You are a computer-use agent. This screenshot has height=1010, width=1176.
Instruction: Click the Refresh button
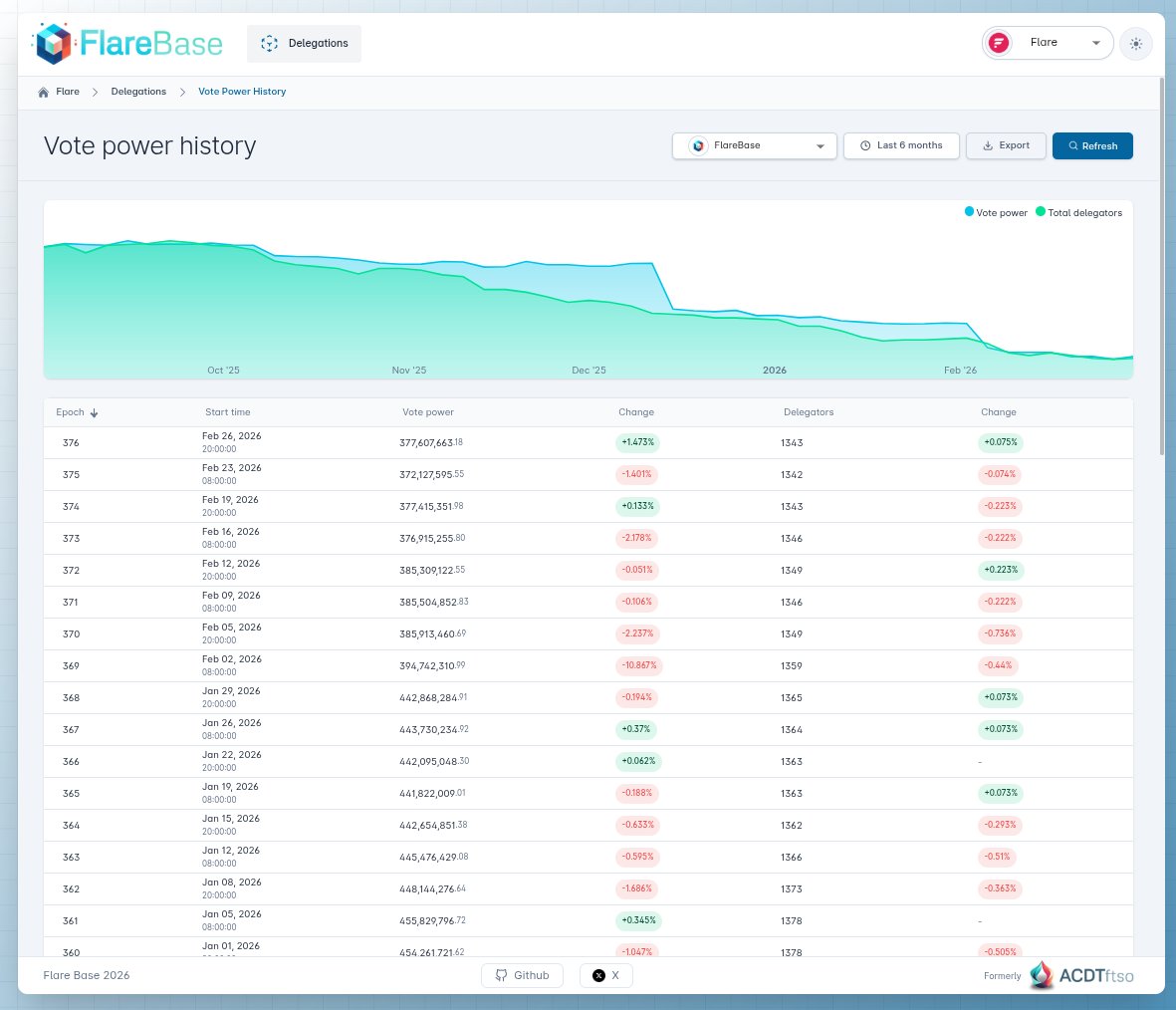(x=1092, y=145)
